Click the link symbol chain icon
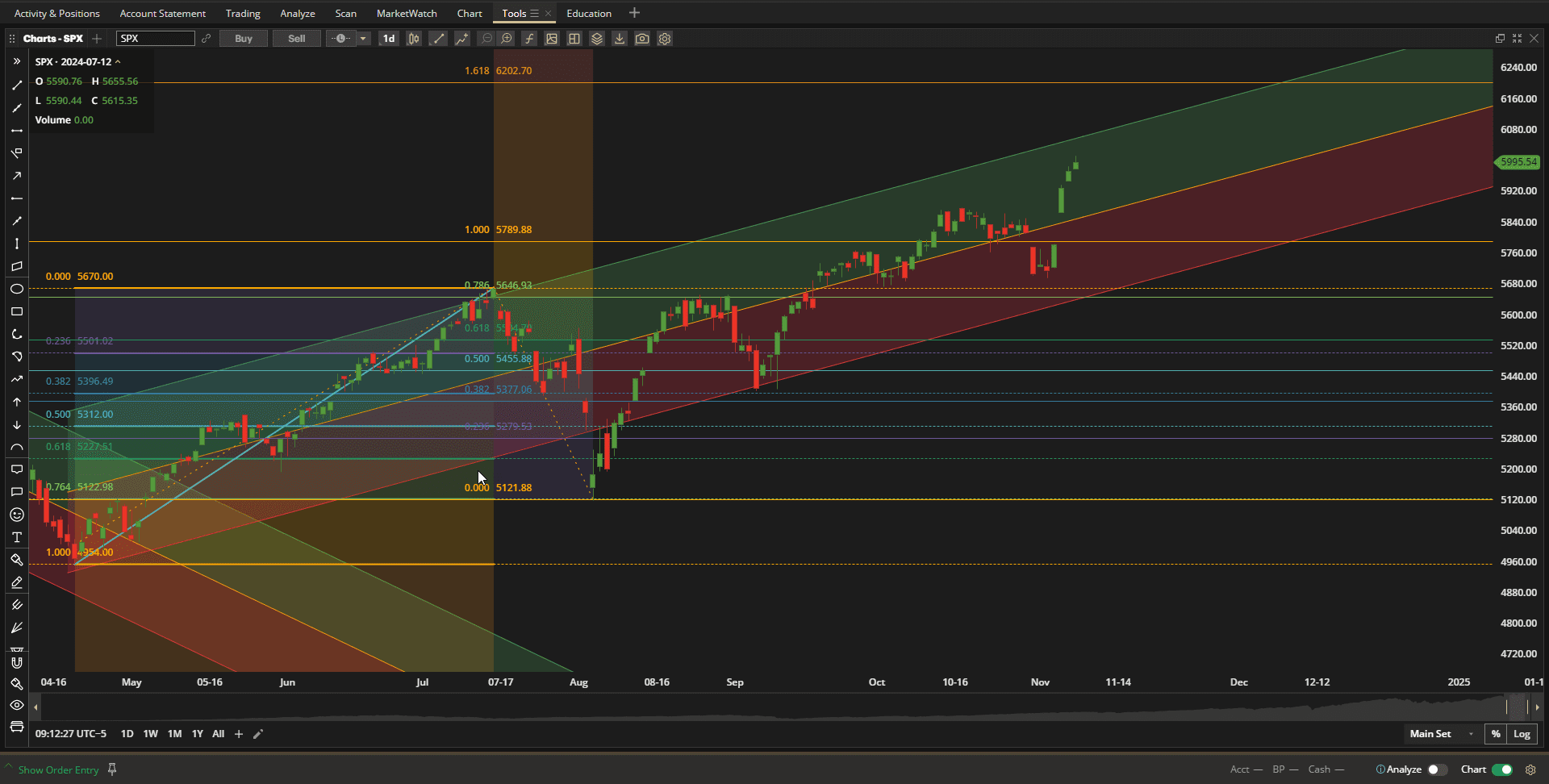 (x=207, y=39)
